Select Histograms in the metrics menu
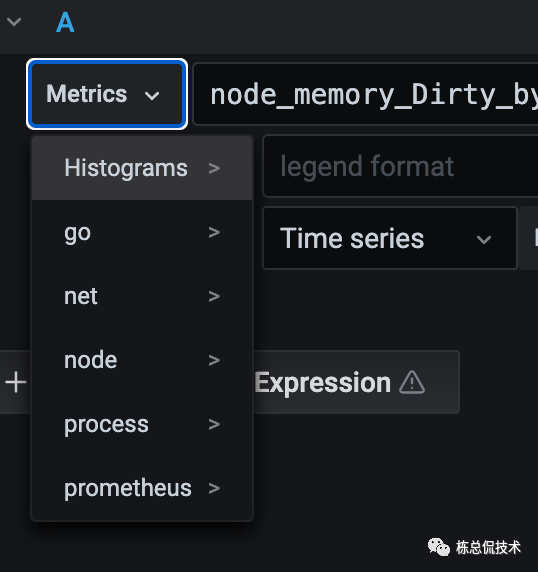Screen dimensions: 538x572 [142, 168]
